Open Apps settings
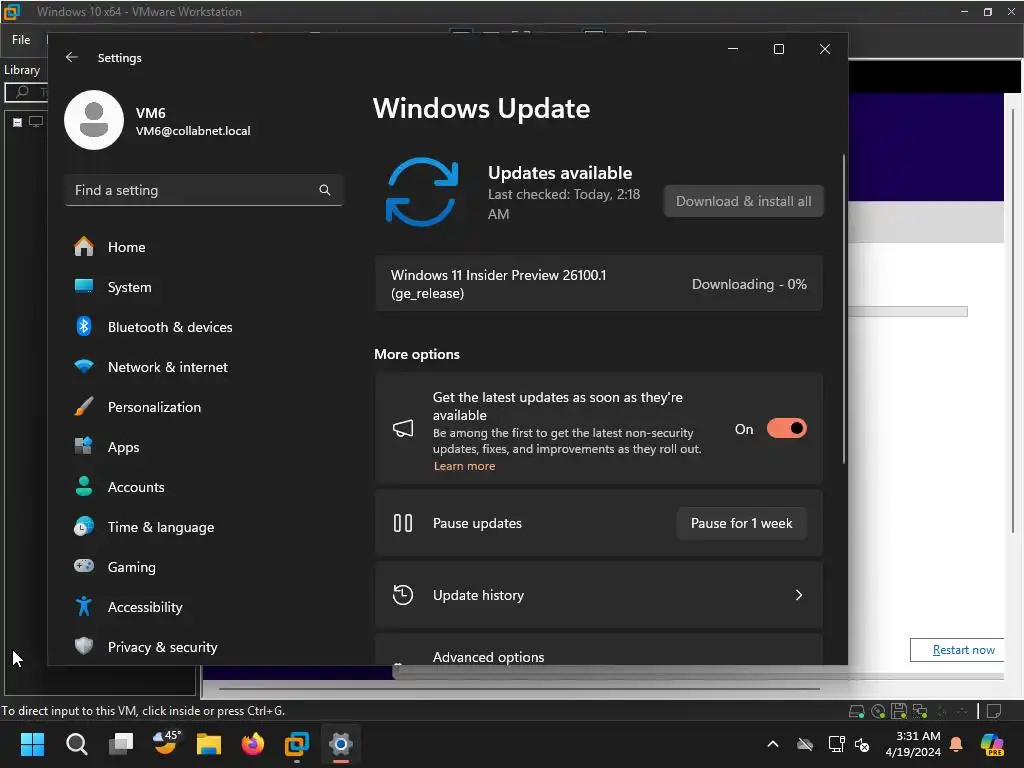This screenshot has height=768, width=1024. (x=123, y=447)
